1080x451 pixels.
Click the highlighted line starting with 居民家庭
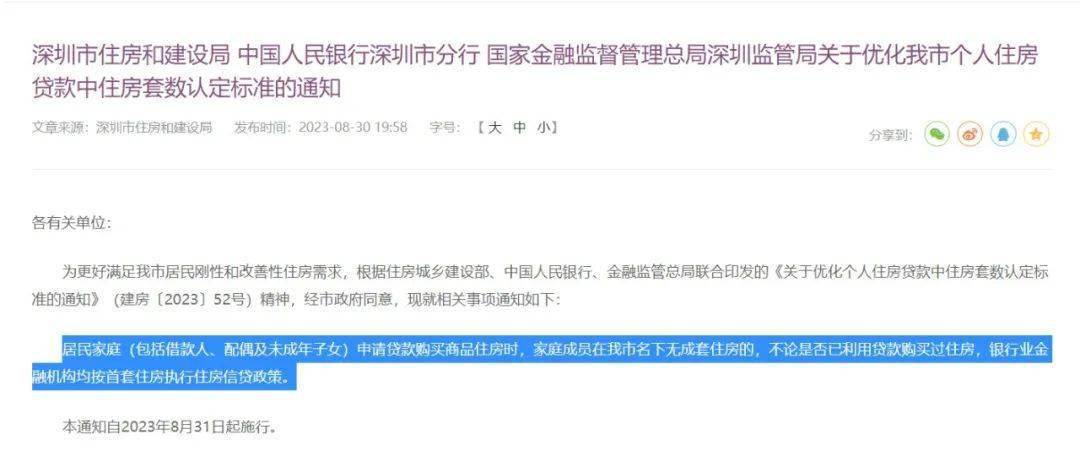tap(555, 349)
